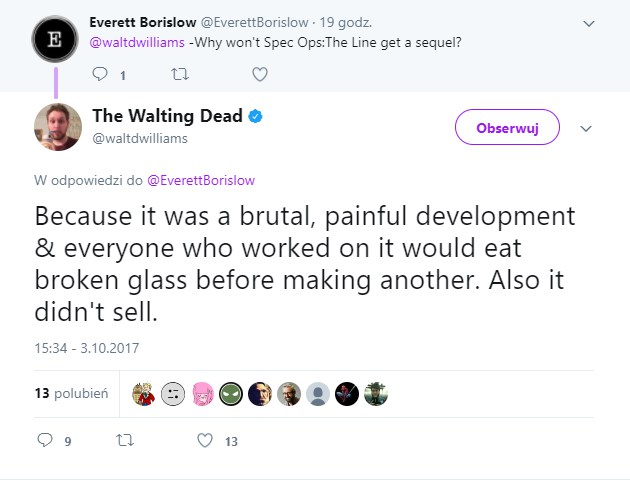Click the verified badge next to name
Screen dimensions: 630x483
click(x=256, y=116)
